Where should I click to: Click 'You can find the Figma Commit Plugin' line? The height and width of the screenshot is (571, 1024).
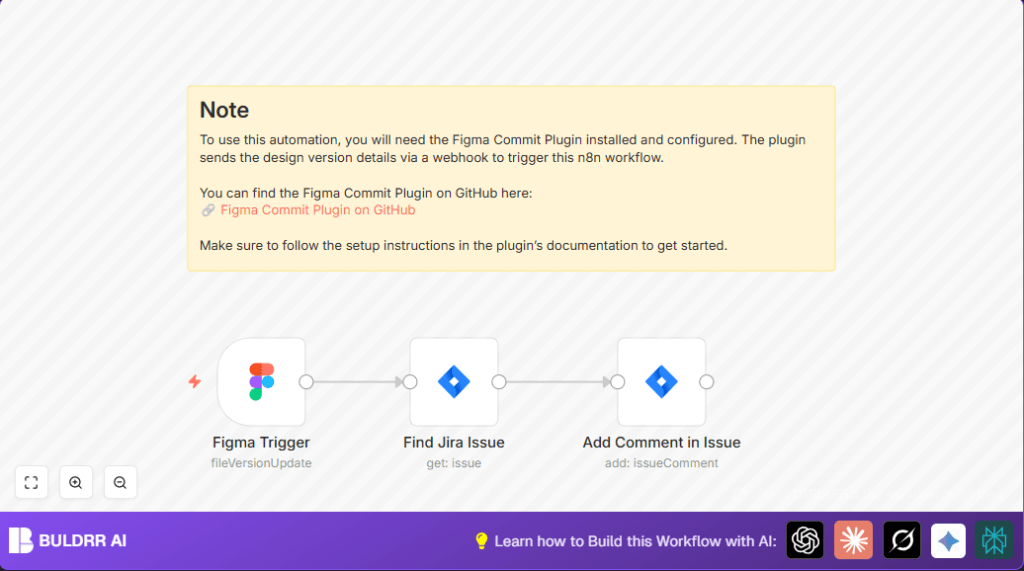point(366,193)
